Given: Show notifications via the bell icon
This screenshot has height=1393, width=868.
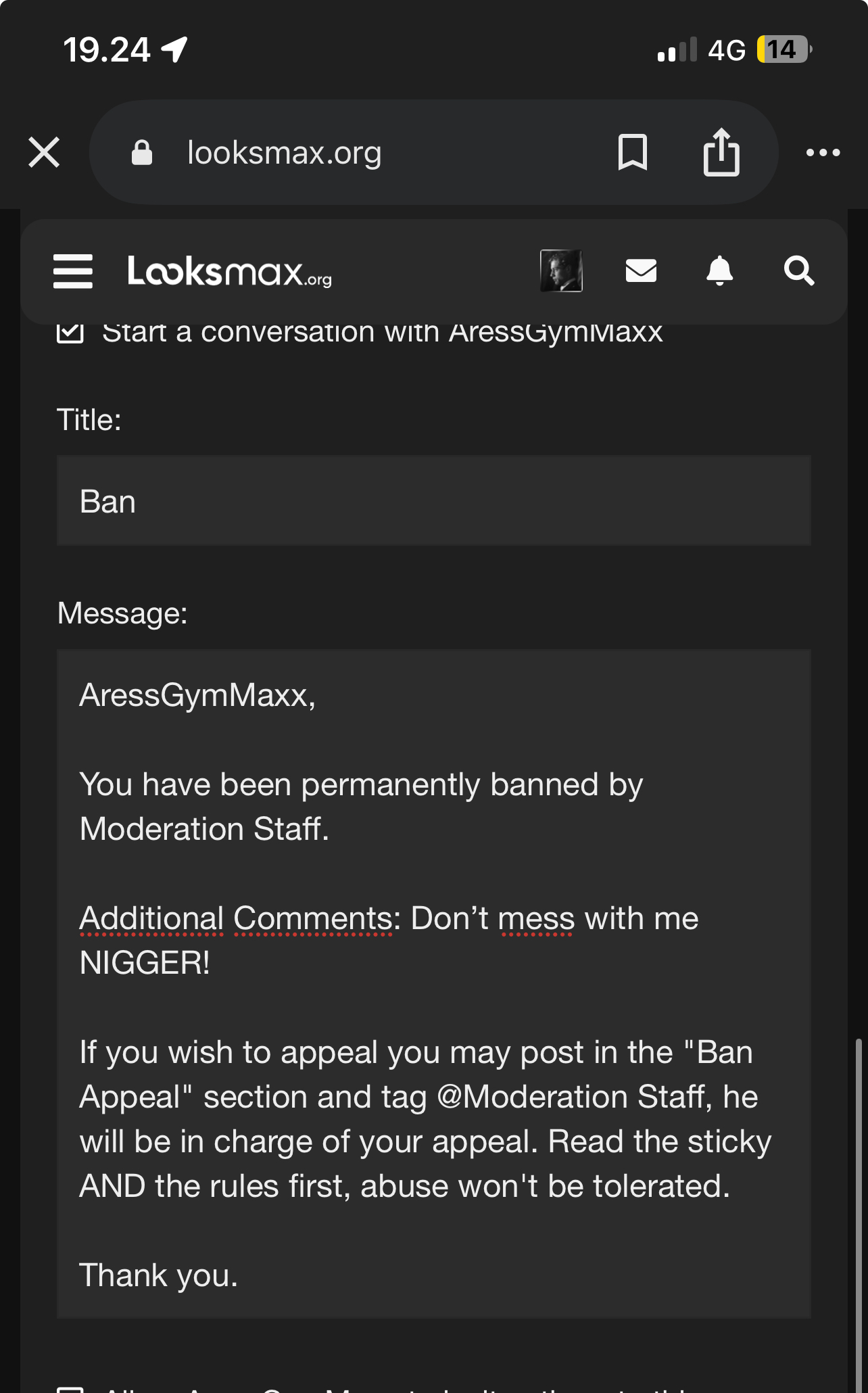Looking at the screenshot, I should [719, 270].
